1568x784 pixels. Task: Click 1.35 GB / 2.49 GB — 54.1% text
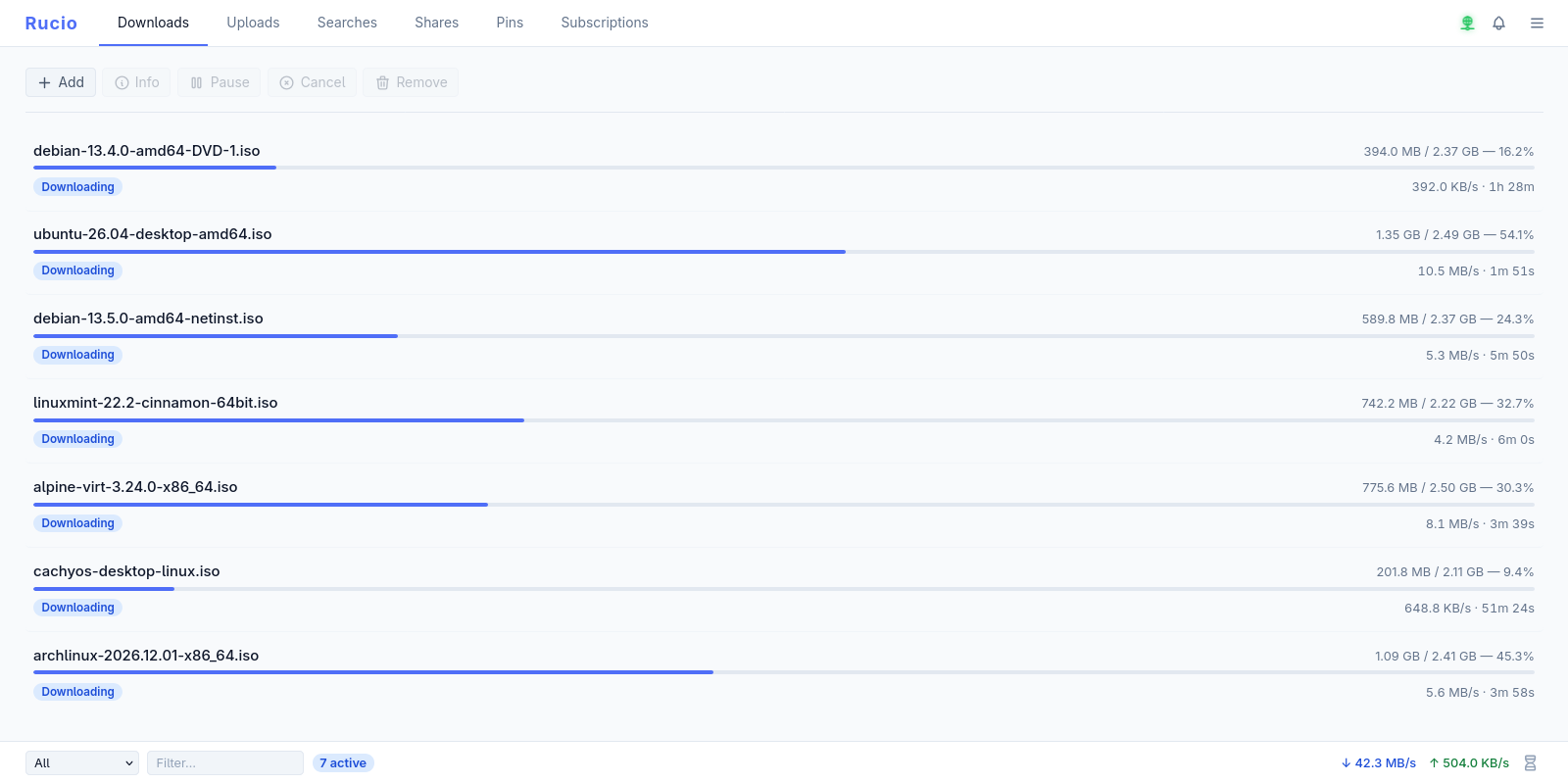[x=1454, y=235]
